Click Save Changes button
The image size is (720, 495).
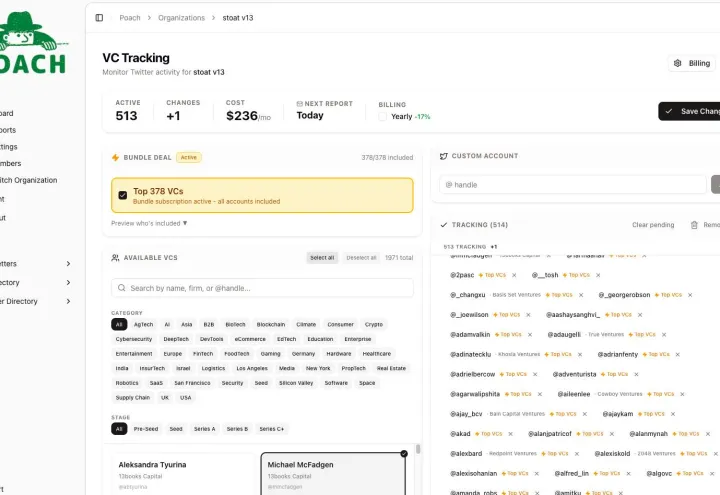click(x=689, y=111)
